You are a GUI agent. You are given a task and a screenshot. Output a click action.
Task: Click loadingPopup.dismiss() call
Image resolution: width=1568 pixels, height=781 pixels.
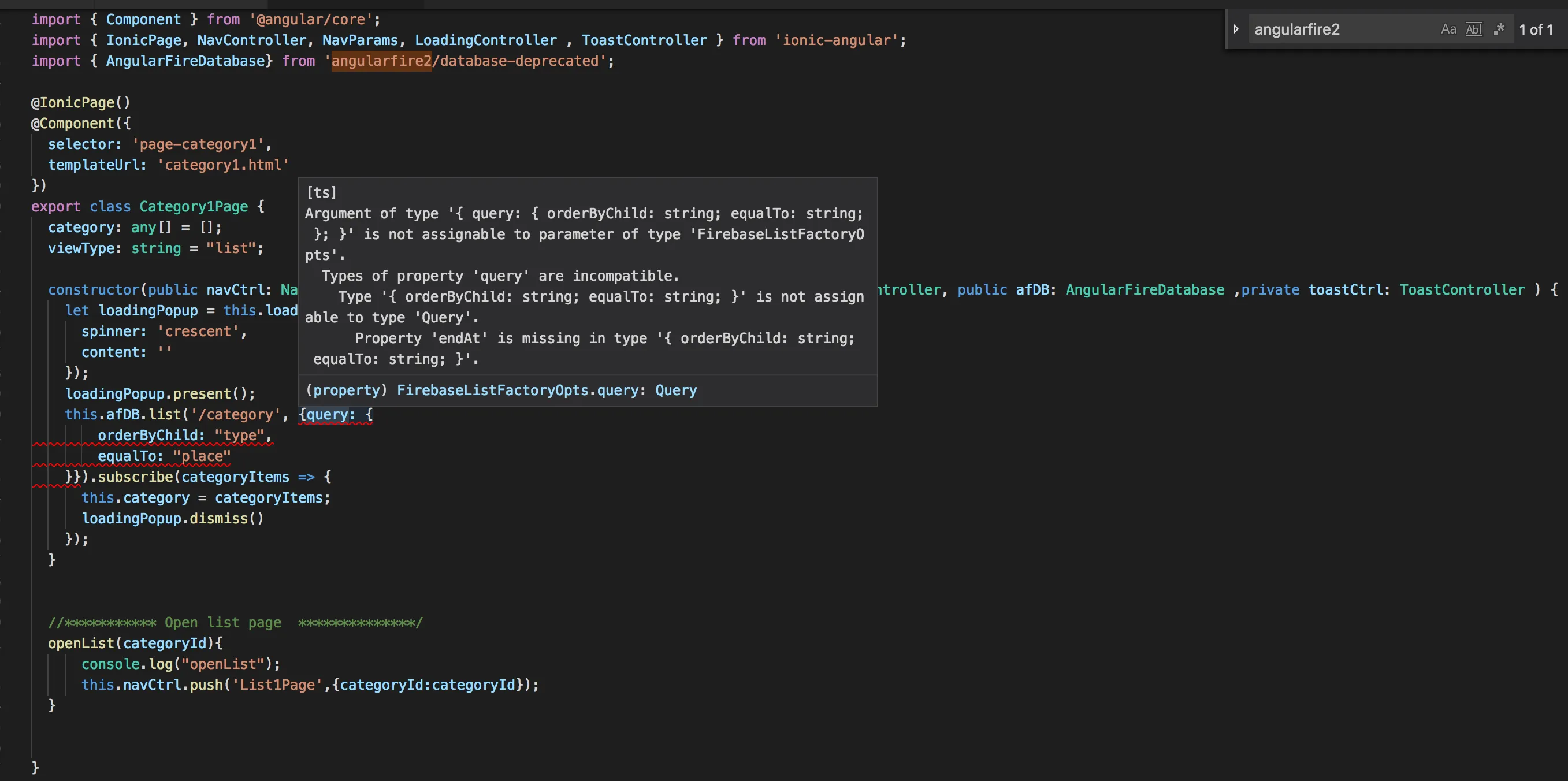(172, 518)
